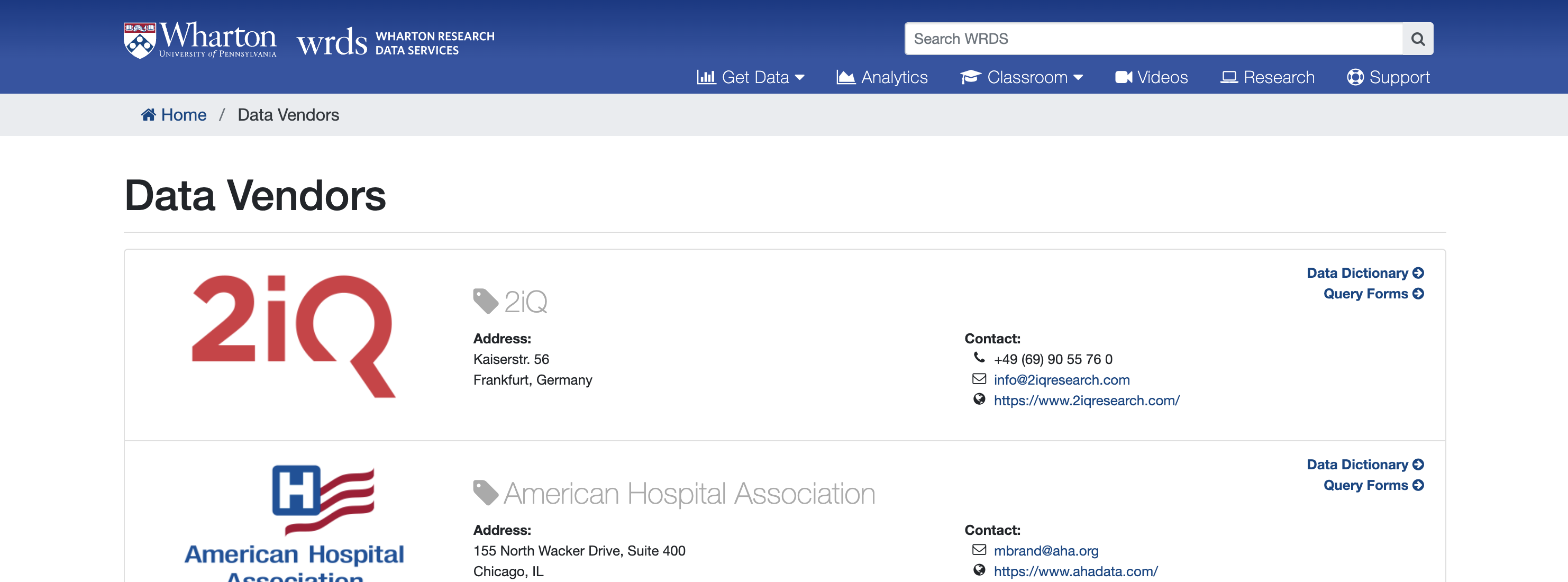The image size is (1568, 582).
Task: Click the search magnifier button
Action: pos(1417,39)
